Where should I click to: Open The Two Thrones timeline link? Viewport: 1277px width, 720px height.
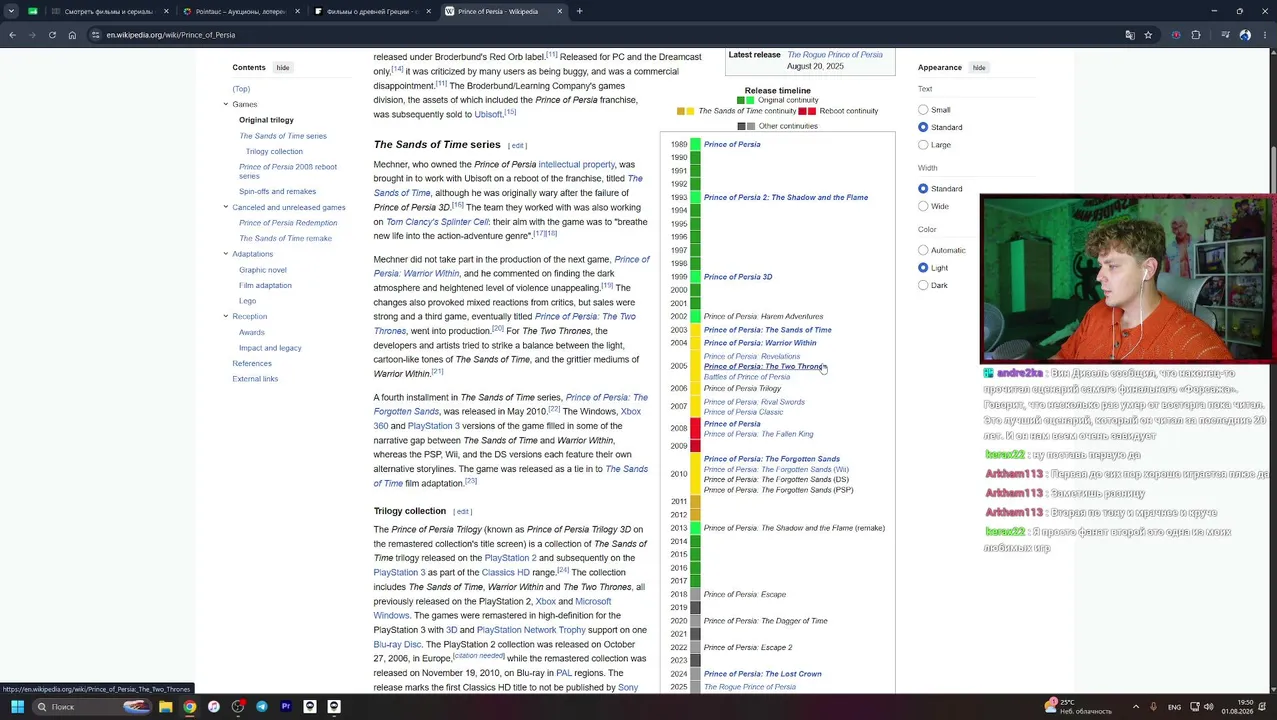pos(764,366)
